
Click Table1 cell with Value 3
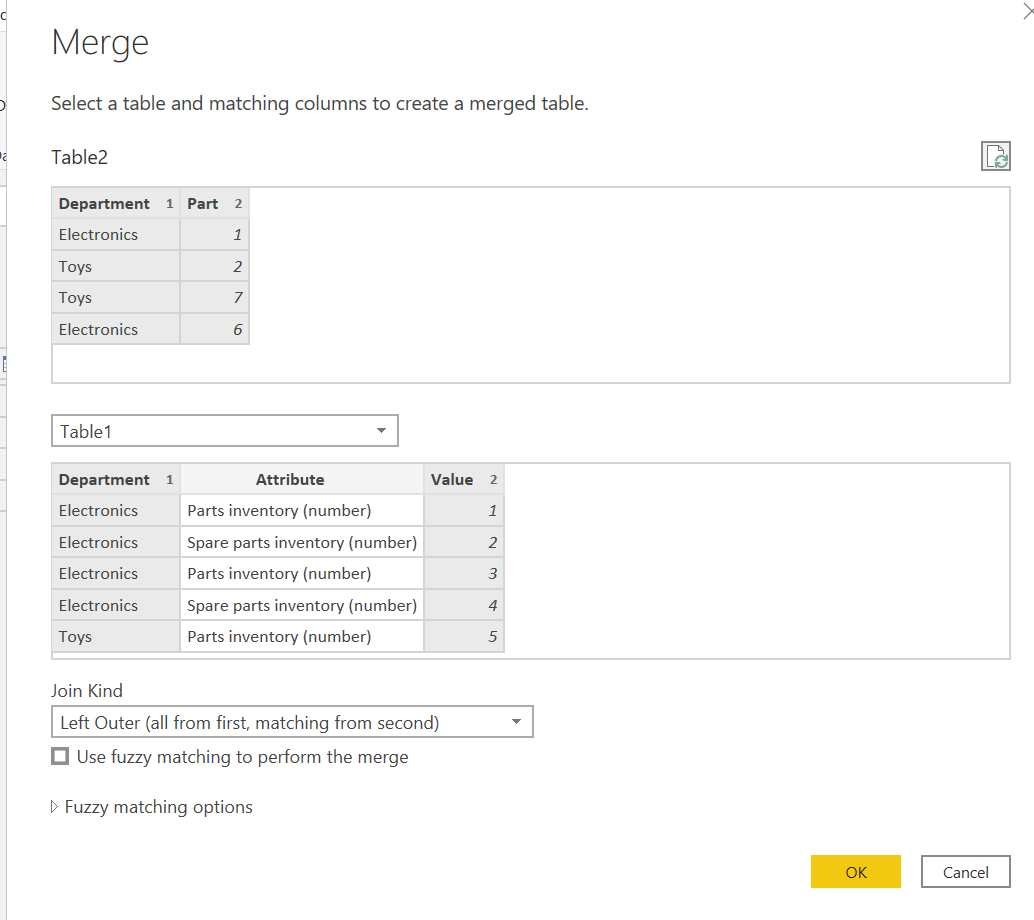(x=464, y=574)
